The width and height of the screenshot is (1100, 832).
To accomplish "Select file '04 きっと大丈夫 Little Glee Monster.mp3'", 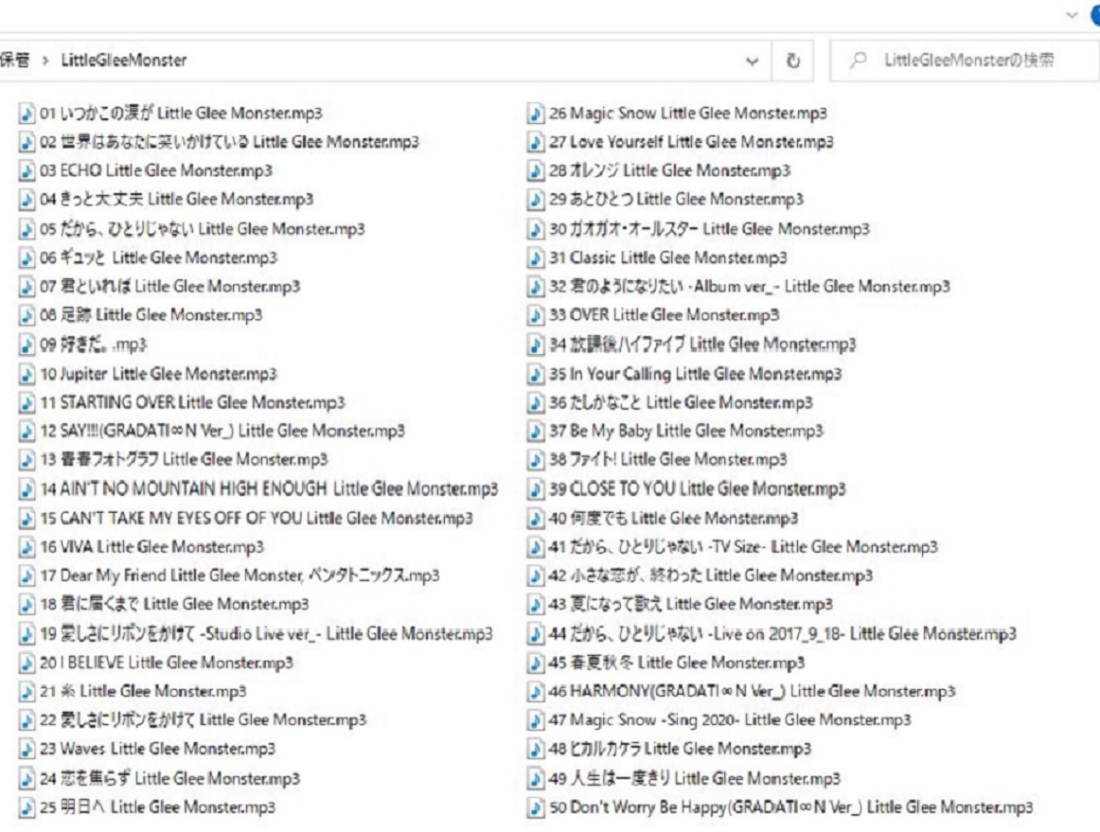I will coord(166,200).
